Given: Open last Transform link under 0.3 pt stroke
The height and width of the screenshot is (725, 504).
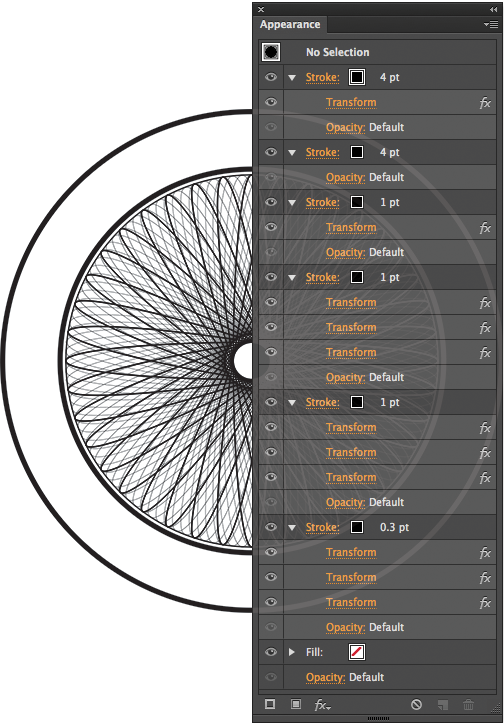Looking at the screenshot, I should click(x=351, y=602).
